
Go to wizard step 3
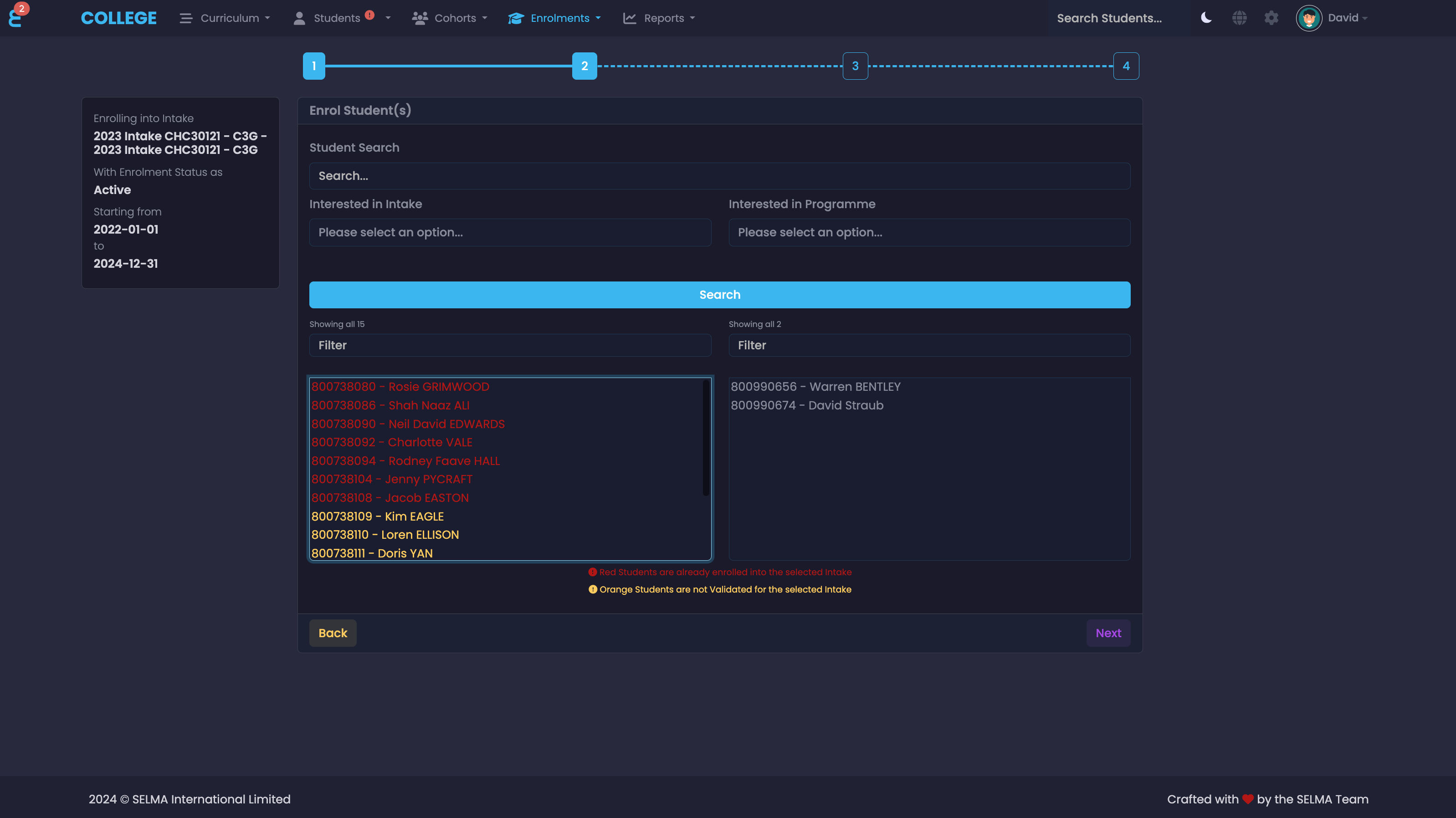(x=855, y=66)
